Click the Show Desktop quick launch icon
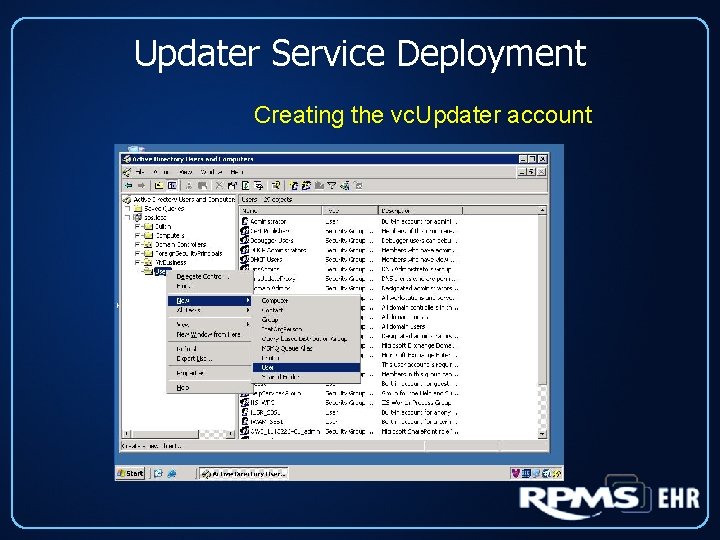720x540 pixels. (158, 473)
